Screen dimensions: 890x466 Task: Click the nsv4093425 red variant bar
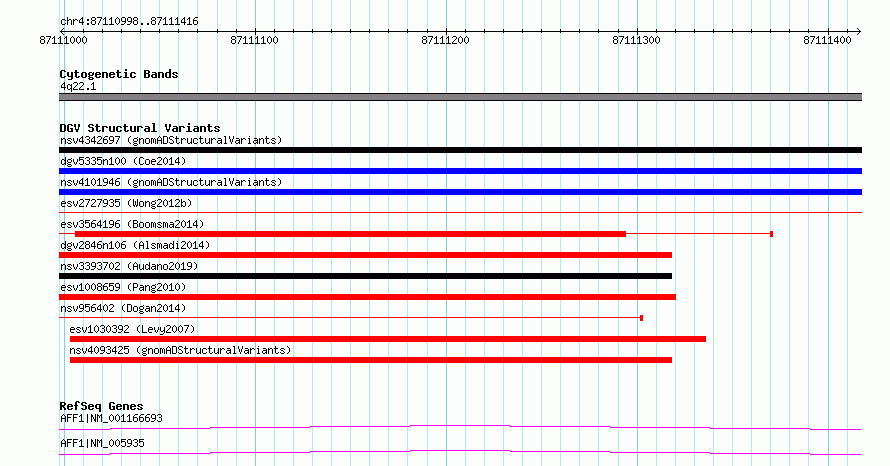click(371, 360)
